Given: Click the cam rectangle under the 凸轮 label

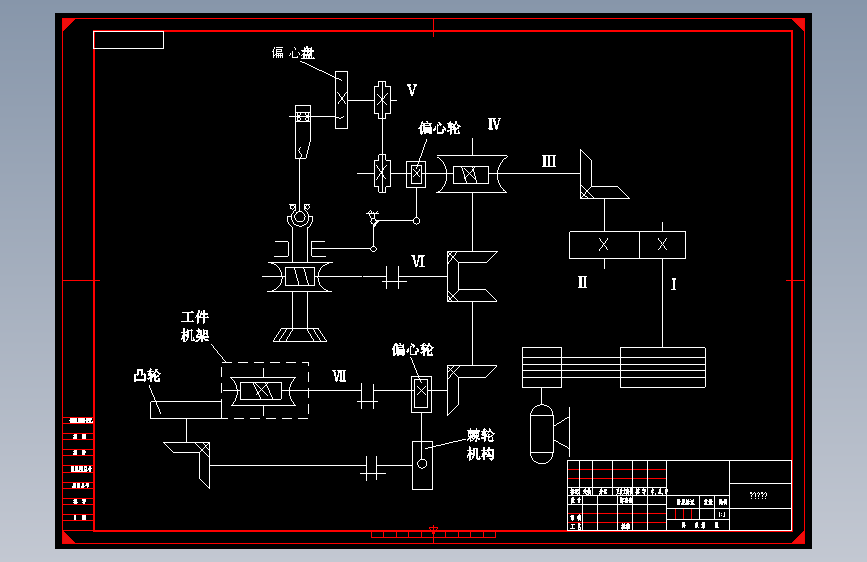Looking at the screenshot, I should pyautogui.click(x=186, y=410).
